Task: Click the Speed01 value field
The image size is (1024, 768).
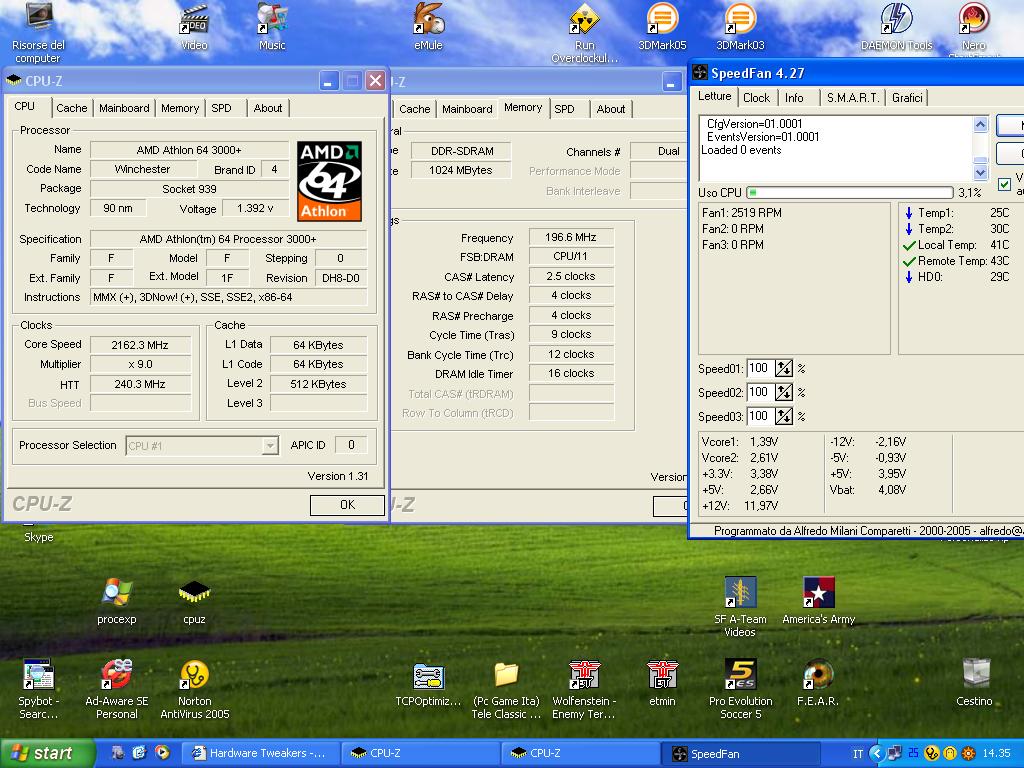Action: pos(760,368)
